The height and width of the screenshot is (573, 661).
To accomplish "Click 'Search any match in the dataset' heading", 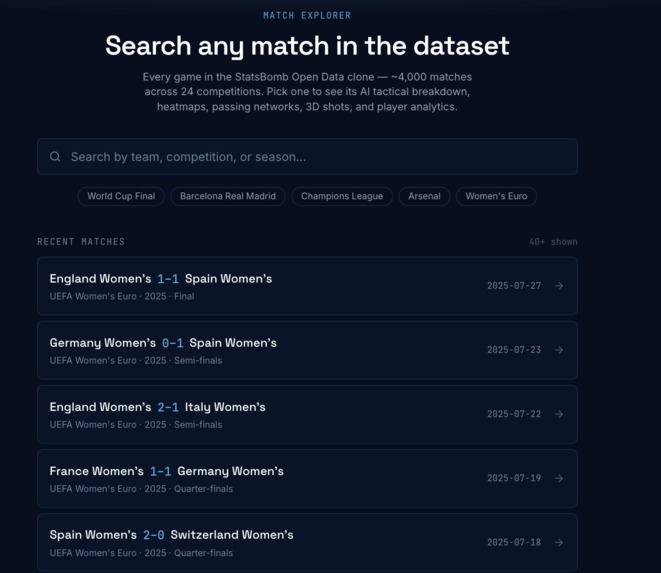I will point(307,46).
